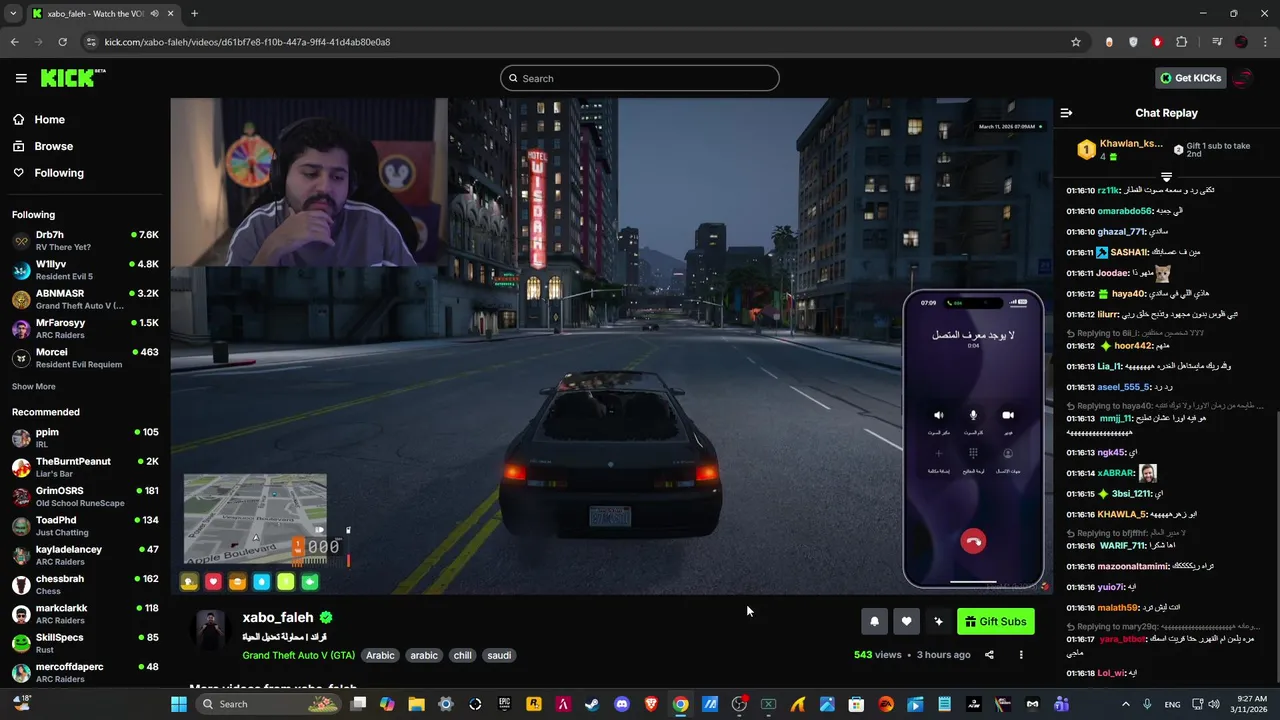This screenshot has width=1280, height=720.
Task: Open Steam from the taskbar
Action: coord(592,704)
